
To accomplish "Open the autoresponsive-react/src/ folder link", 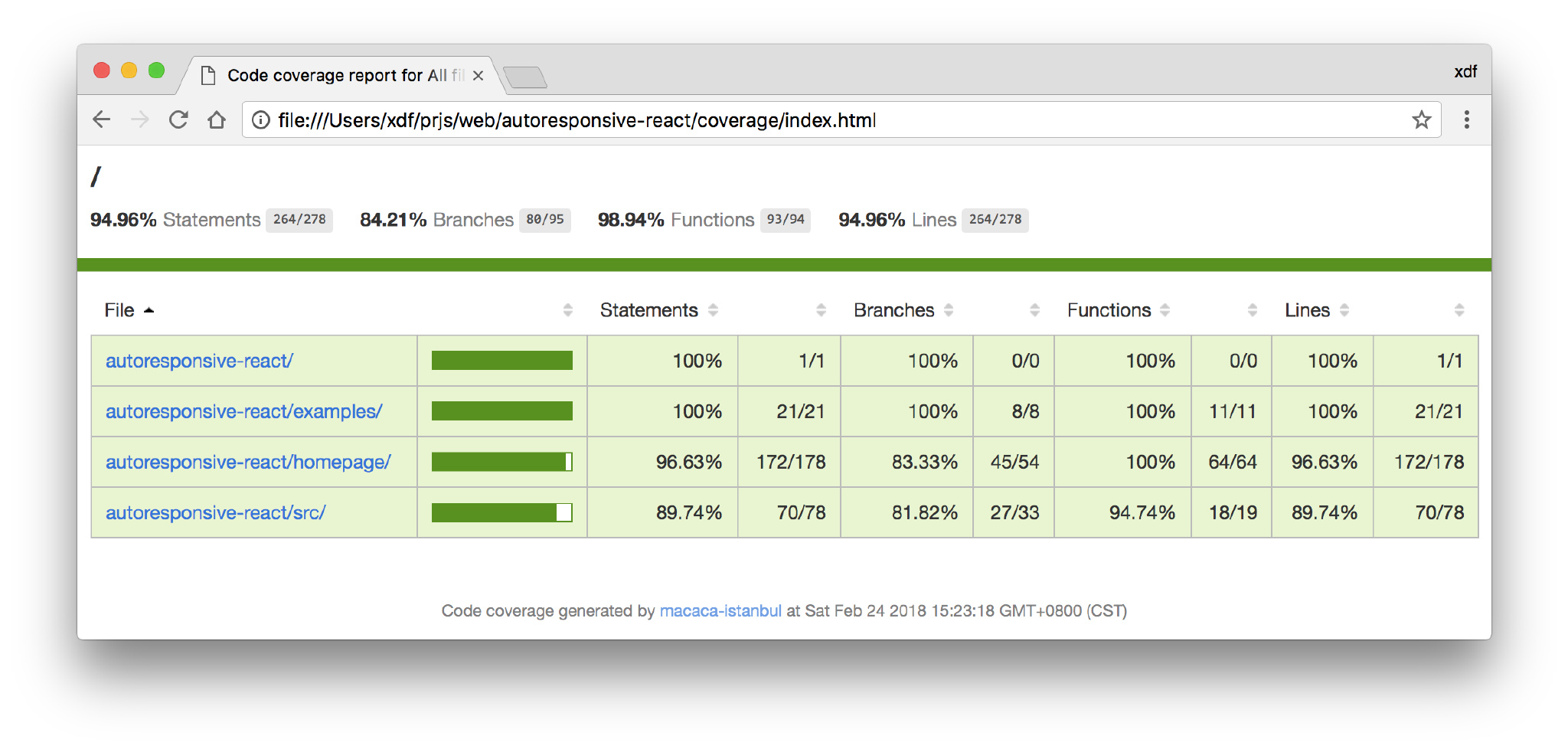I will 216,512.
